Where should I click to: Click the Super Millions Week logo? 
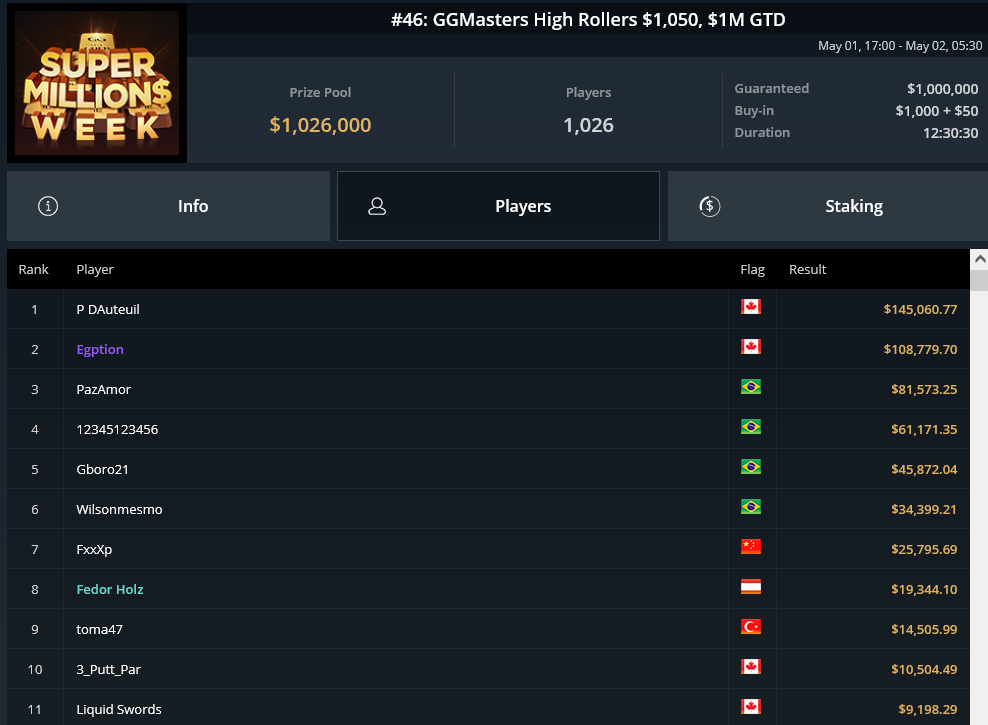97,83
